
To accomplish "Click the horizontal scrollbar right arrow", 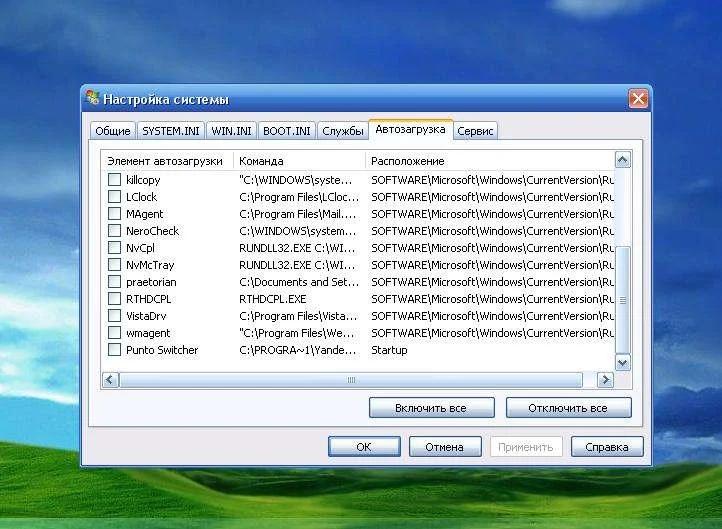I will [x=605, y=380].
